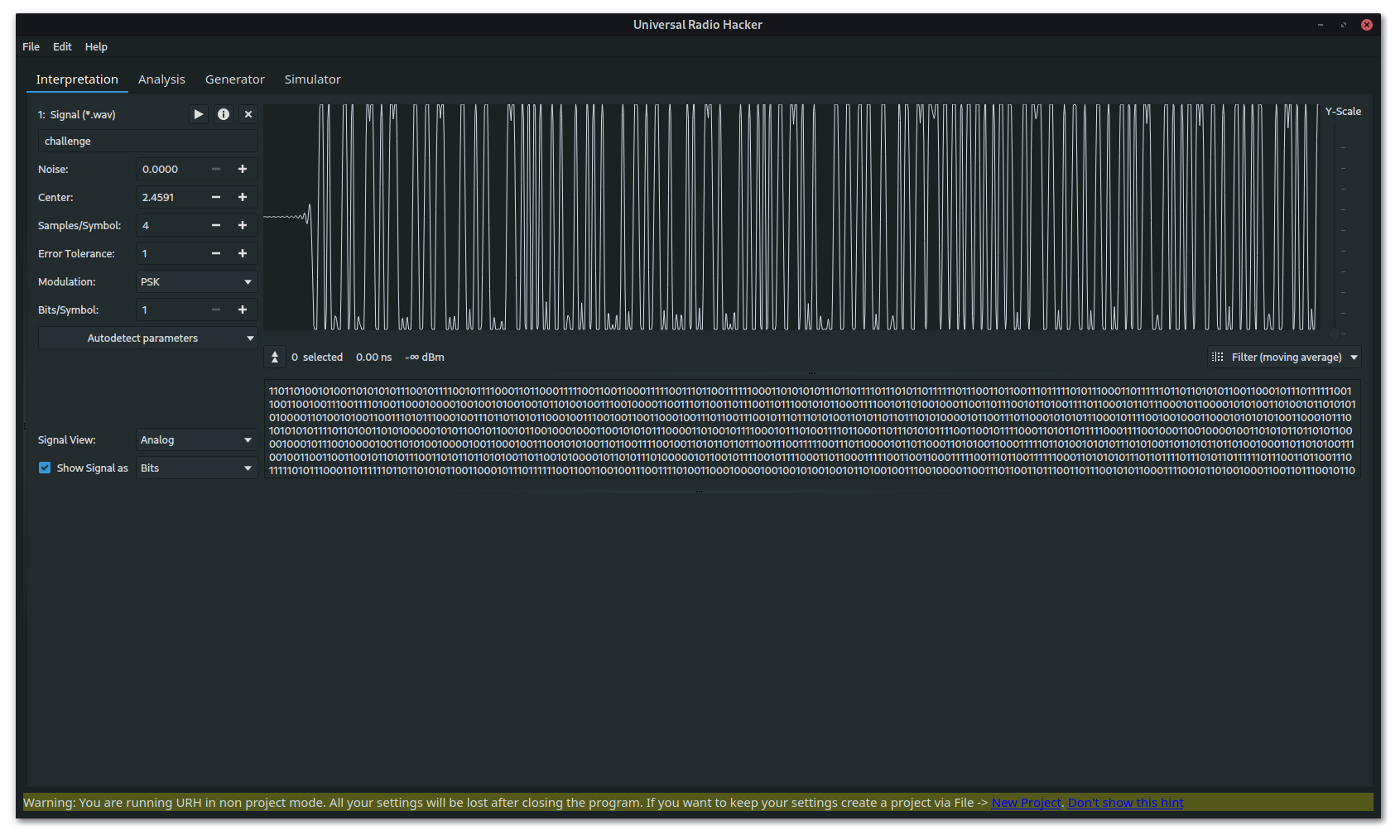Decrease the Center value
Viewport: 1400px width, 840px height.
coord(216,197)
